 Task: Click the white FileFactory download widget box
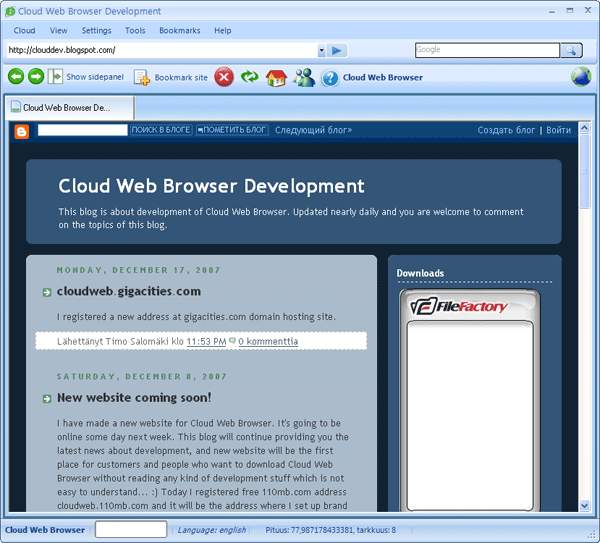pos(470,416)
